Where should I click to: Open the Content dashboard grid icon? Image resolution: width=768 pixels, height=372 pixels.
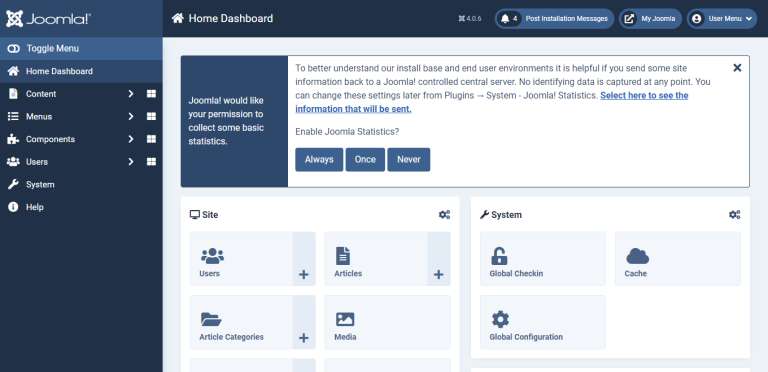[151, 93]
